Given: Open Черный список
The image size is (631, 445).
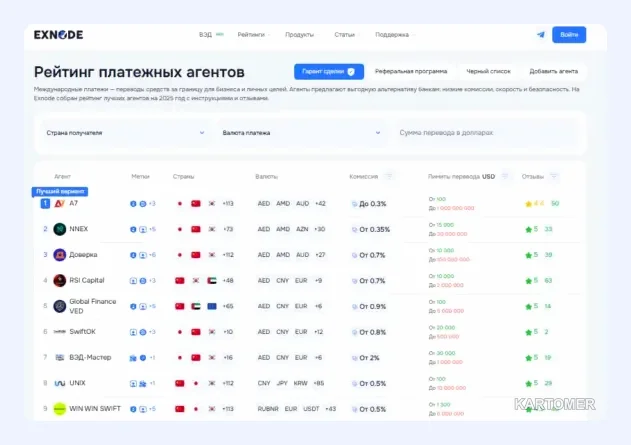Looking at the screenshot, I should 488,71.
